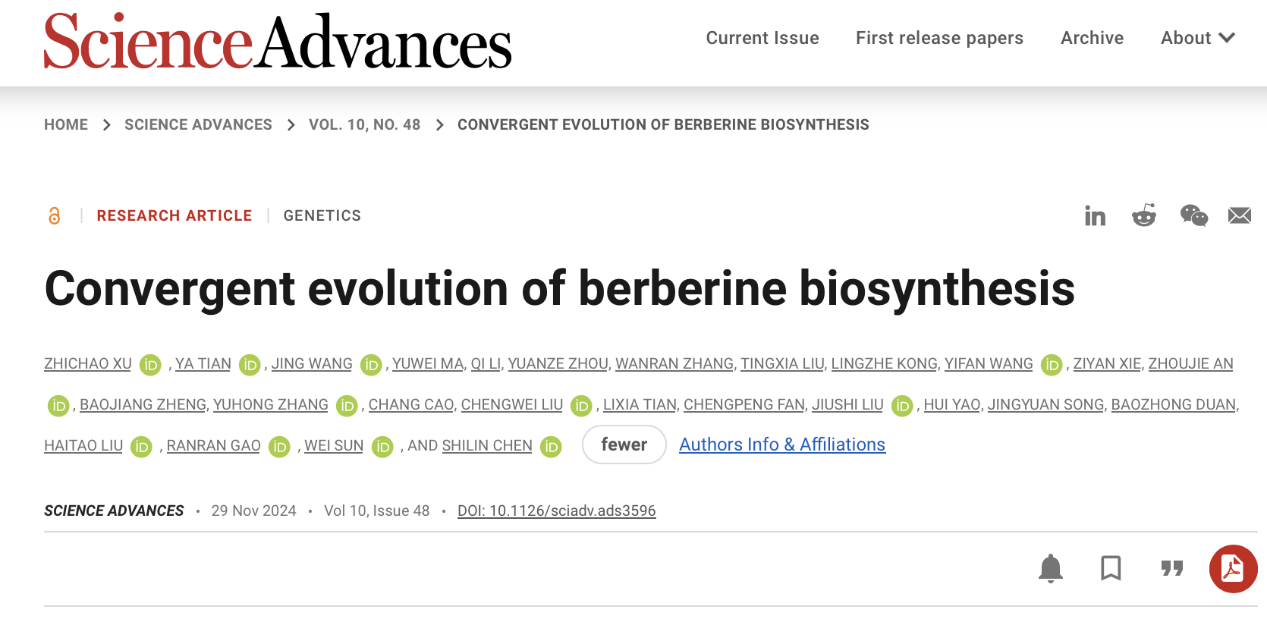Open Authors Info & Affiliations link
Viewport: 1267px width, 622px height.
coord(782,445)
